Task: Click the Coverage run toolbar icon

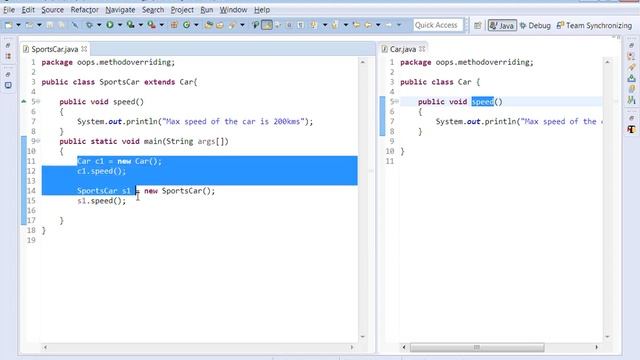Action: point(131,25)
